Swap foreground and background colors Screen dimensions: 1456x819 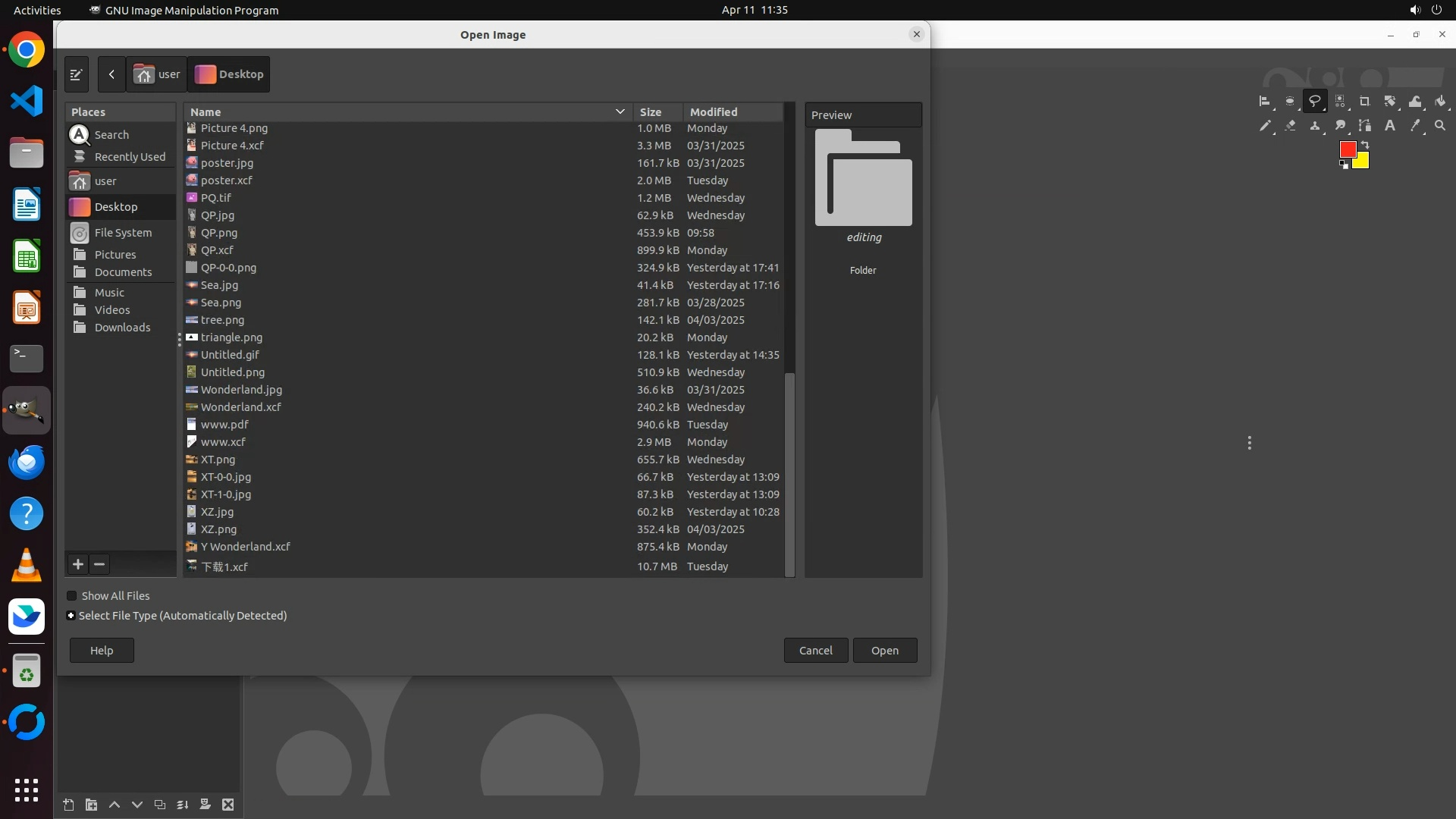(1365, 145)
